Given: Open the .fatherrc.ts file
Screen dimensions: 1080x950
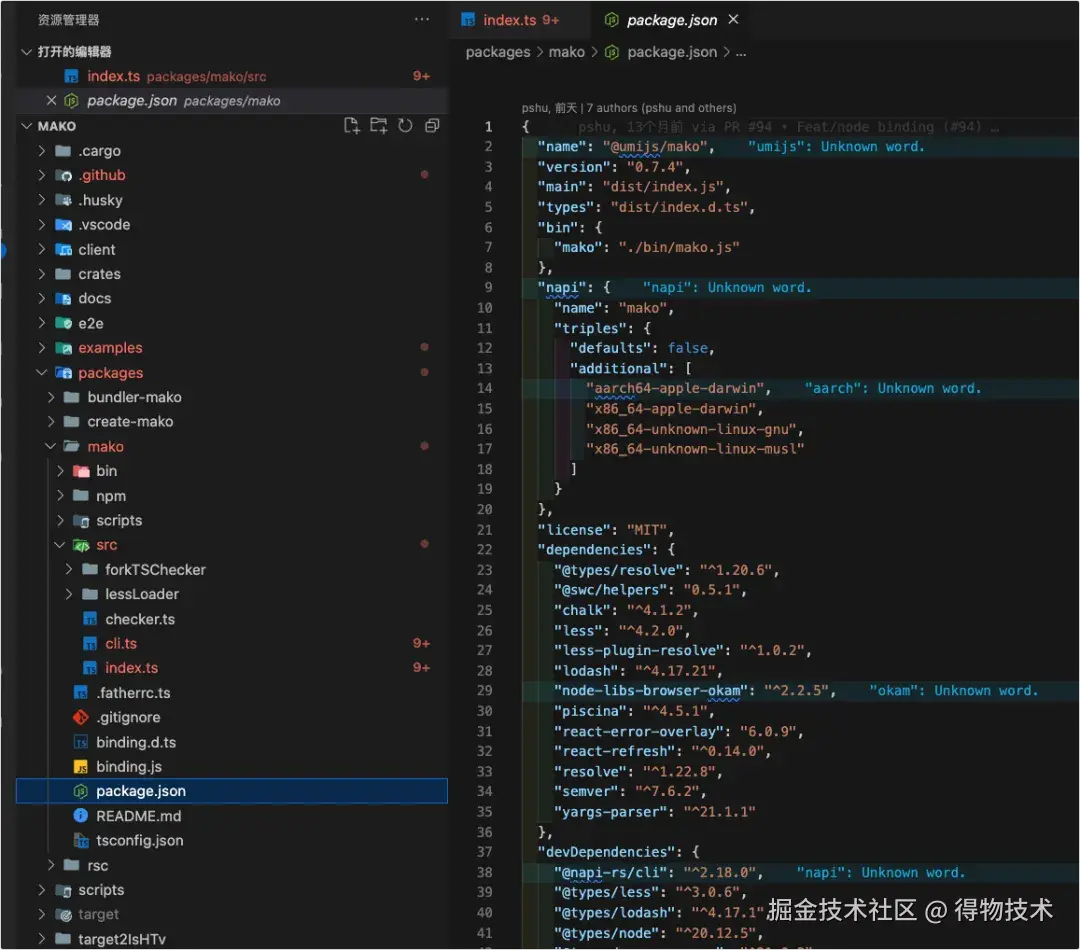Looking at the screenshot, I should (133, 693).
